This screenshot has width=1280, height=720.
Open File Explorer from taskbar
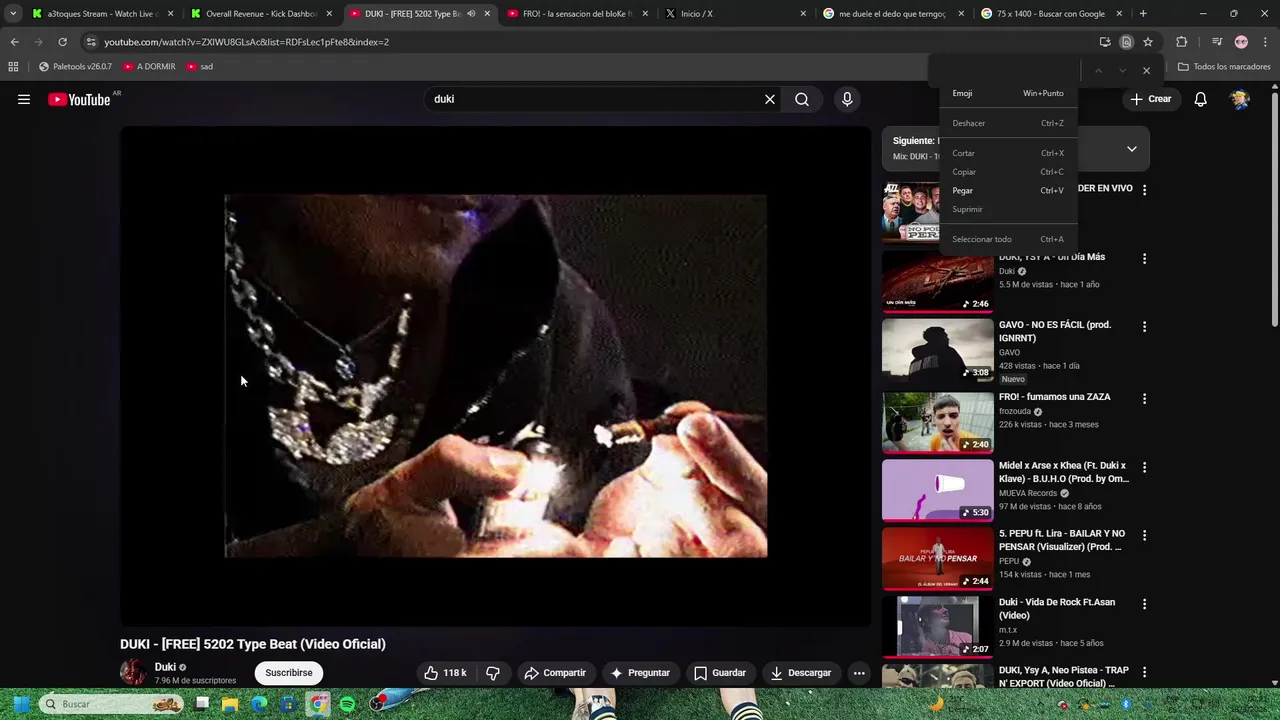pos(230,704)
